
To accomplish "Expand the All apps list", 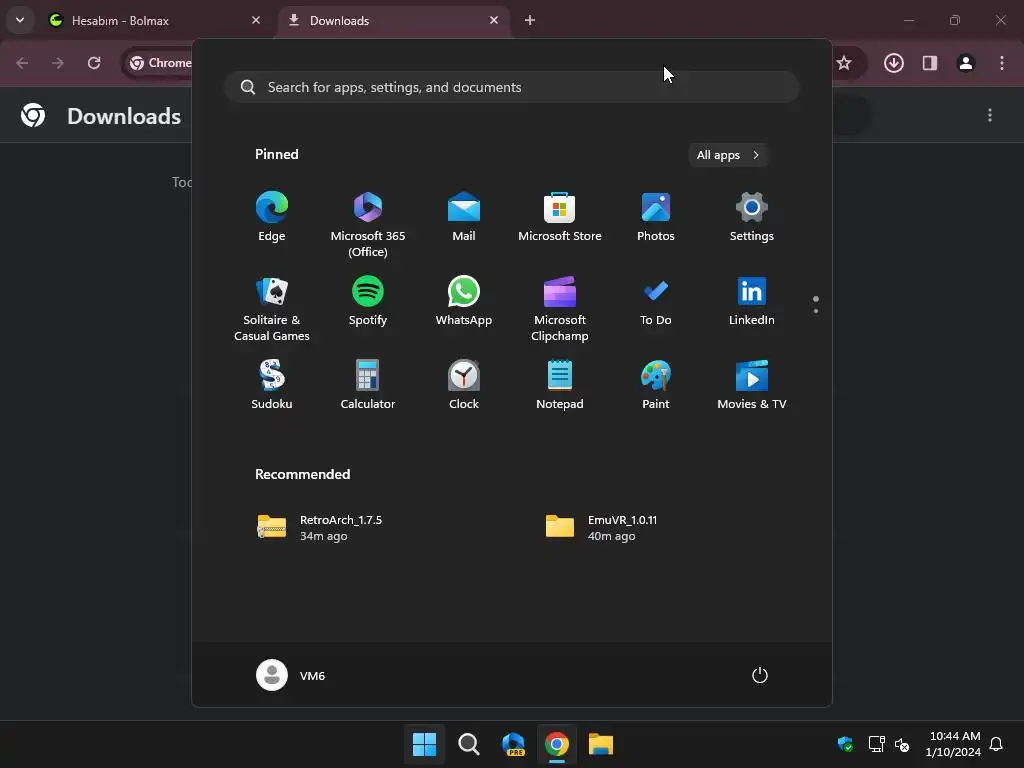I will (x=728, y=155).
